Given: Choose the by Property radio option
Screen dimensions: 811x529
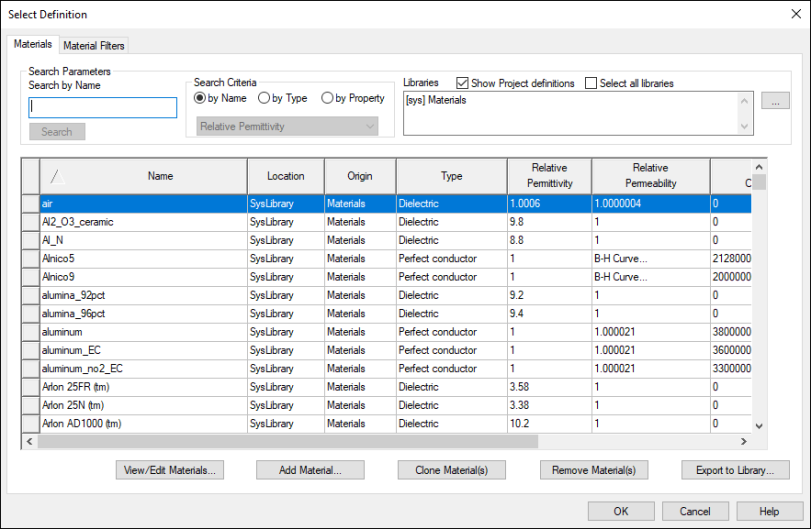Looking at the screenshot, I should 327,98.
